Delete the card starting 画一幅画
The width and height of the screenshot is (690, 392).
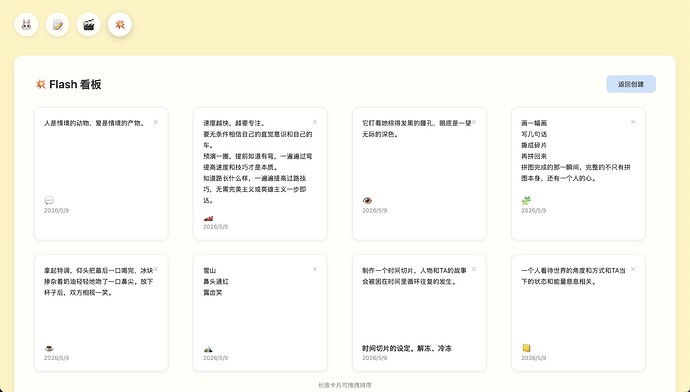pyautogui.click(x=633, y=122)
